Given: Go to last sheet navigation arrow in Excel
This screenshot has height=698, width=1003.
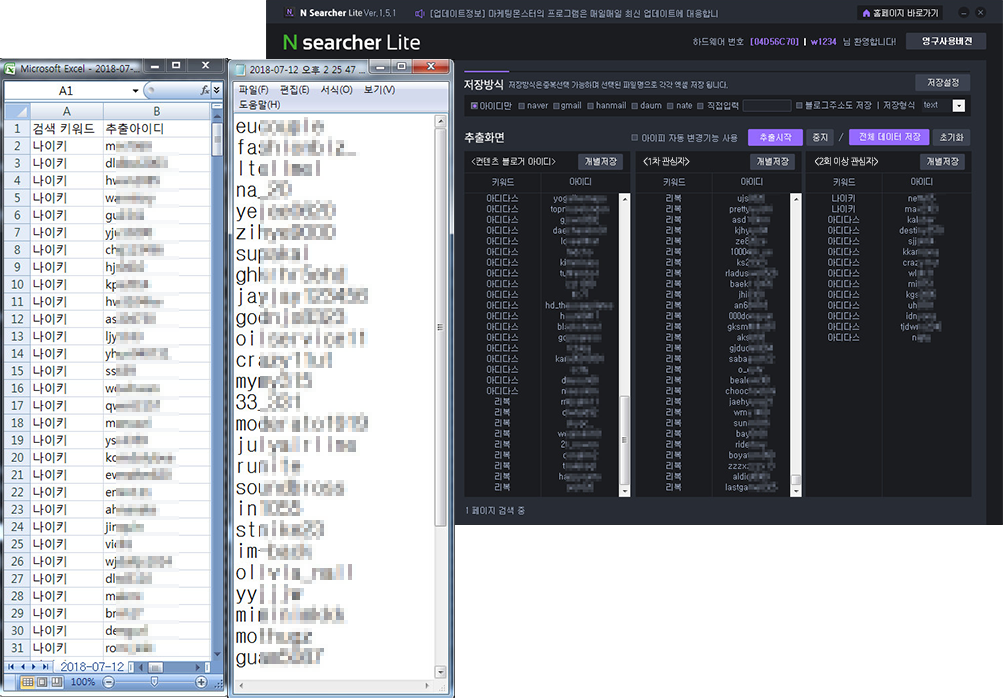Looking at the screenshot, I should [45, 667].
